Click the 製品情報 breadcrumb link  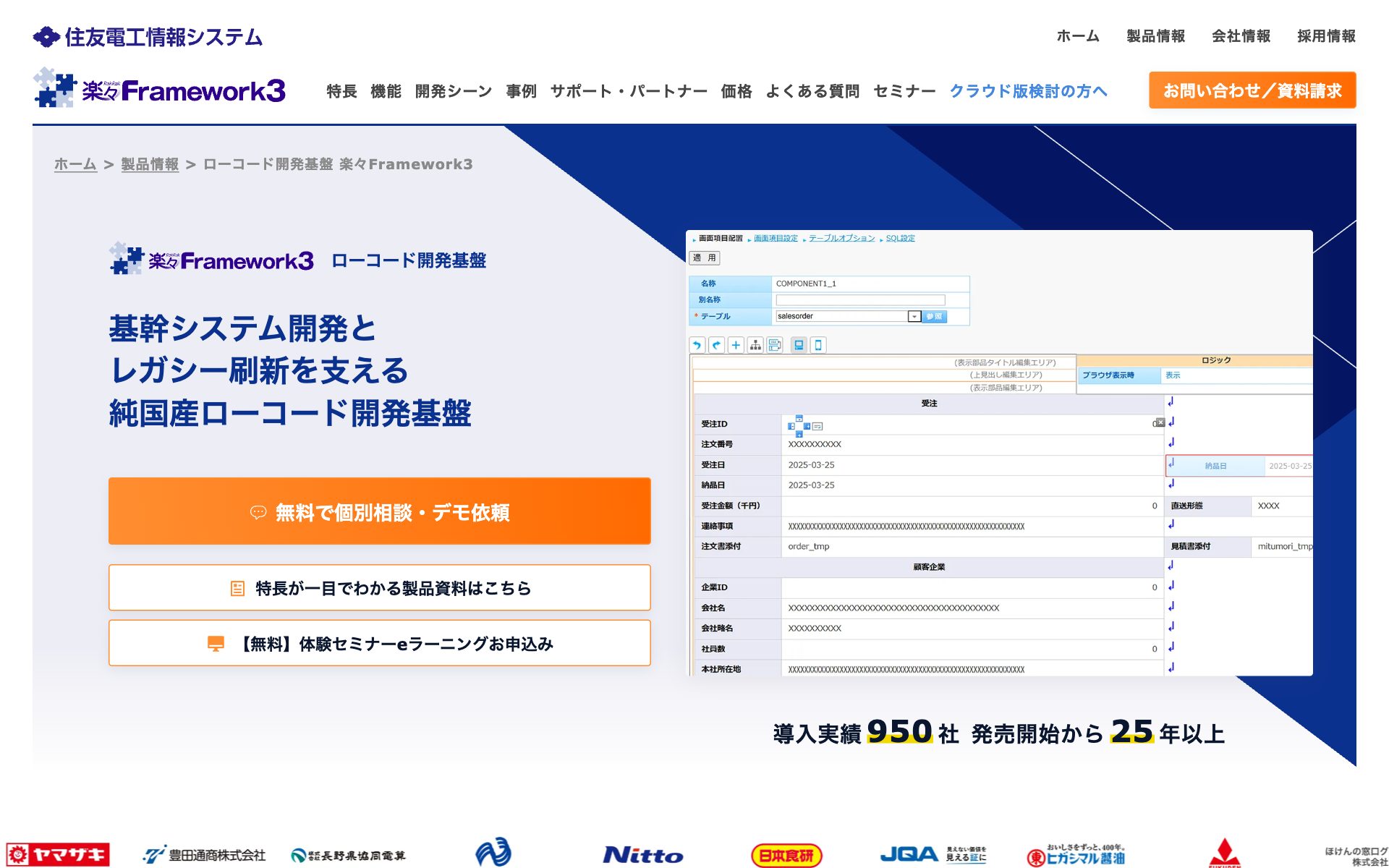pos(150,164)
